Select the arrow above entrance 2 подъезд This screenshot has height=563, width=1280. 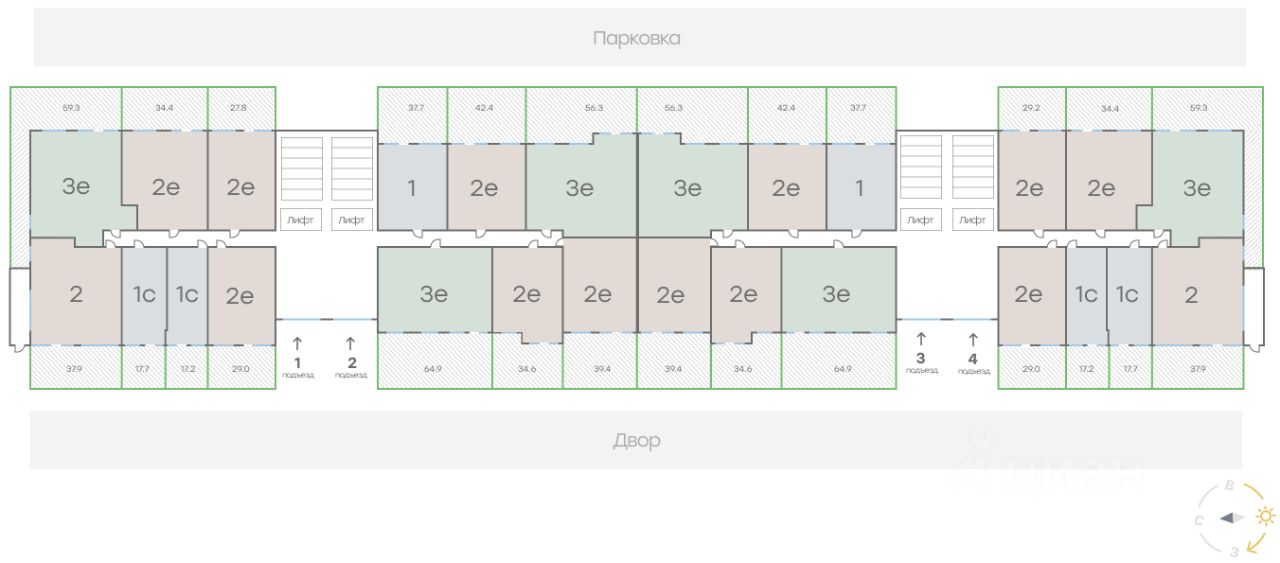[x=350, y=342]
